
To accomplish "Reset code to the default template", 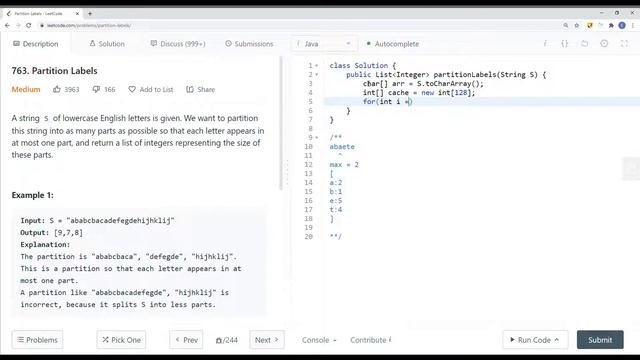I will (x=584, y=43).
